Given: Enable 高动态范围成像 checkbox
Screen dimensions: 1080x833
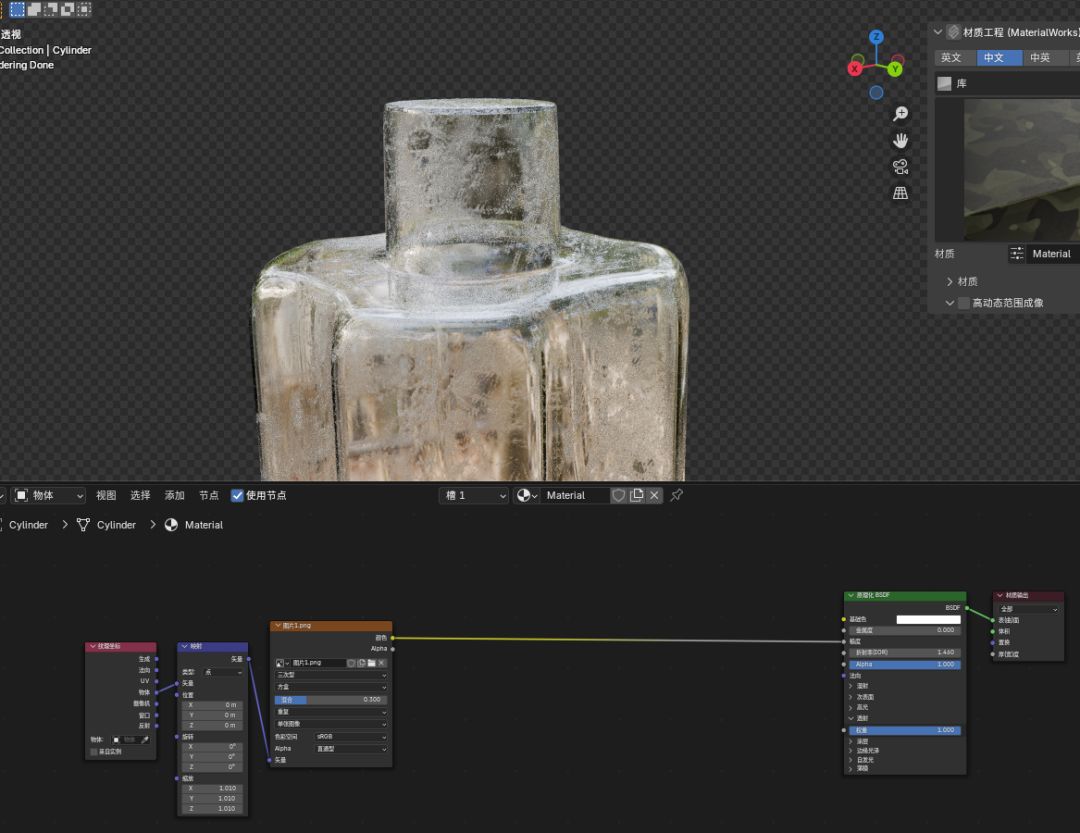Looking at the screenshot, I should point(964,303).
